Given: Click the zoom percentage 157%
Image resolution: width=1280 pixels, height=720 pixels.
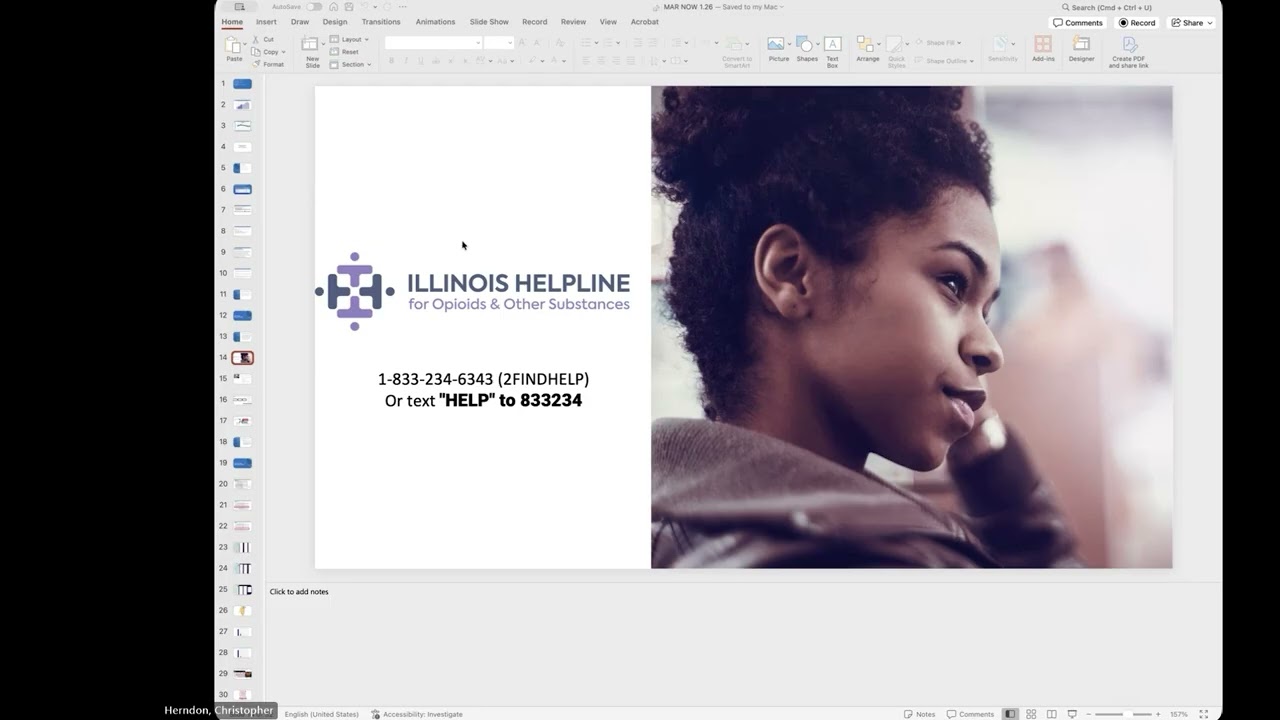Looking at the screenshot, I should [1179, 714].
